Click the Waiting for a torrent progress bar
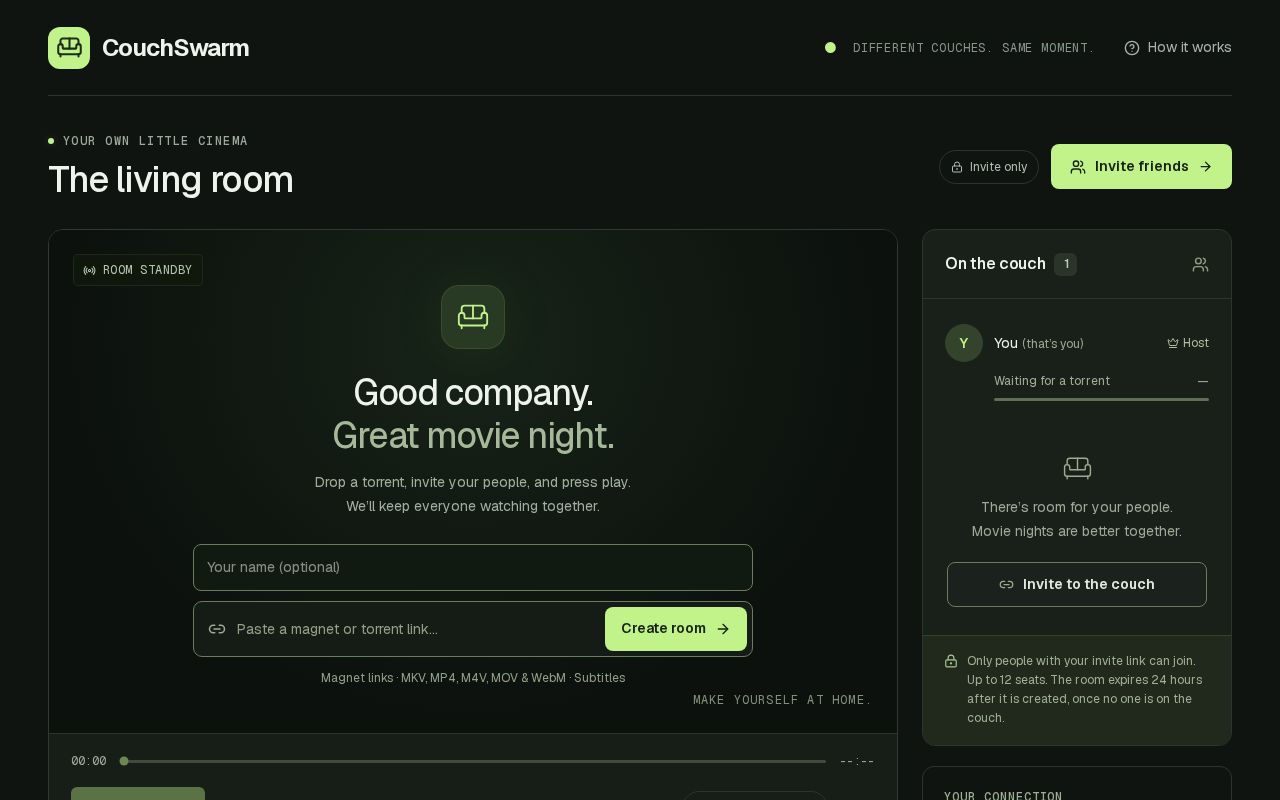Screen dimensions: 1280x800 pyautogui.click(x=1101, y=399)
